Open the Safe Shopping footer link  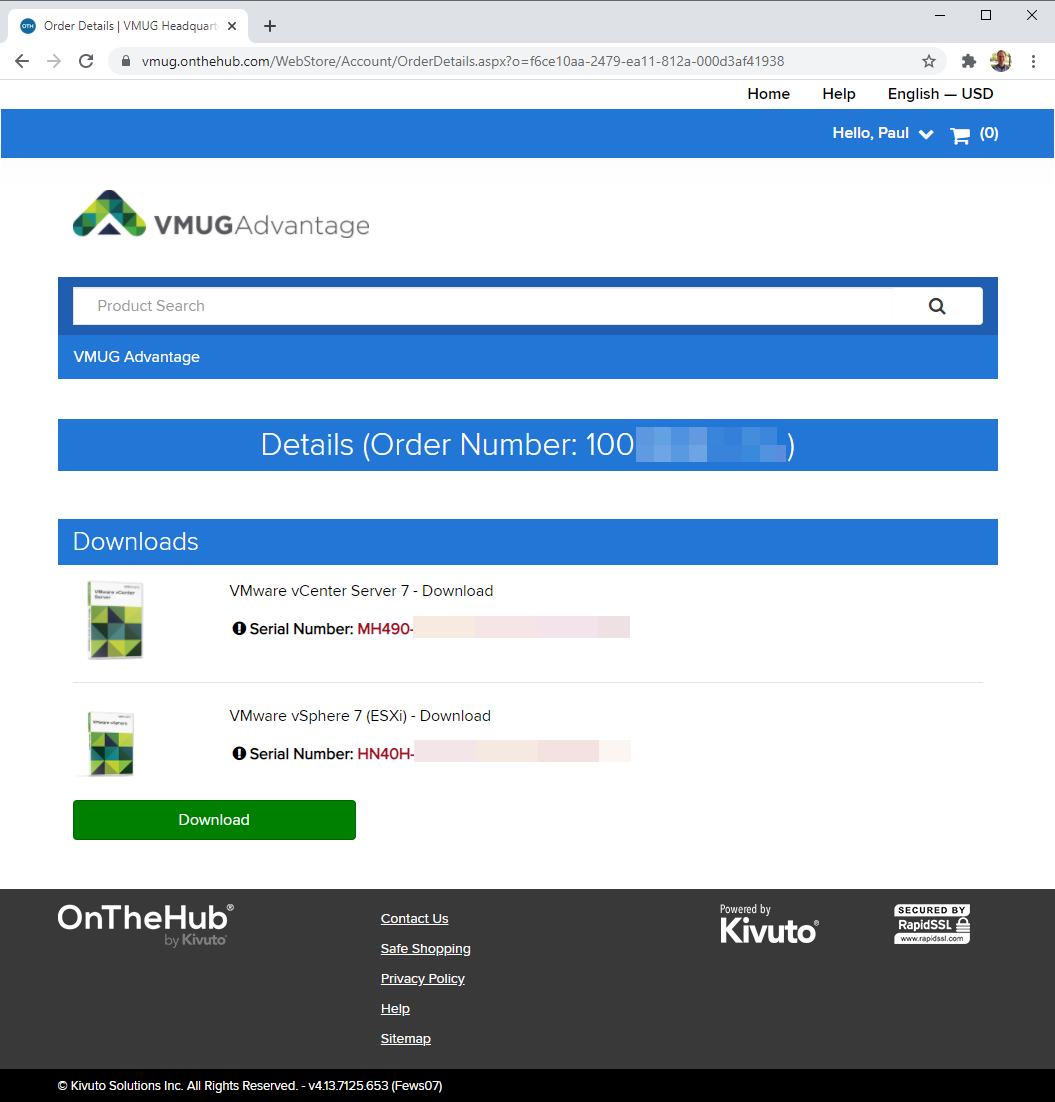425,949
